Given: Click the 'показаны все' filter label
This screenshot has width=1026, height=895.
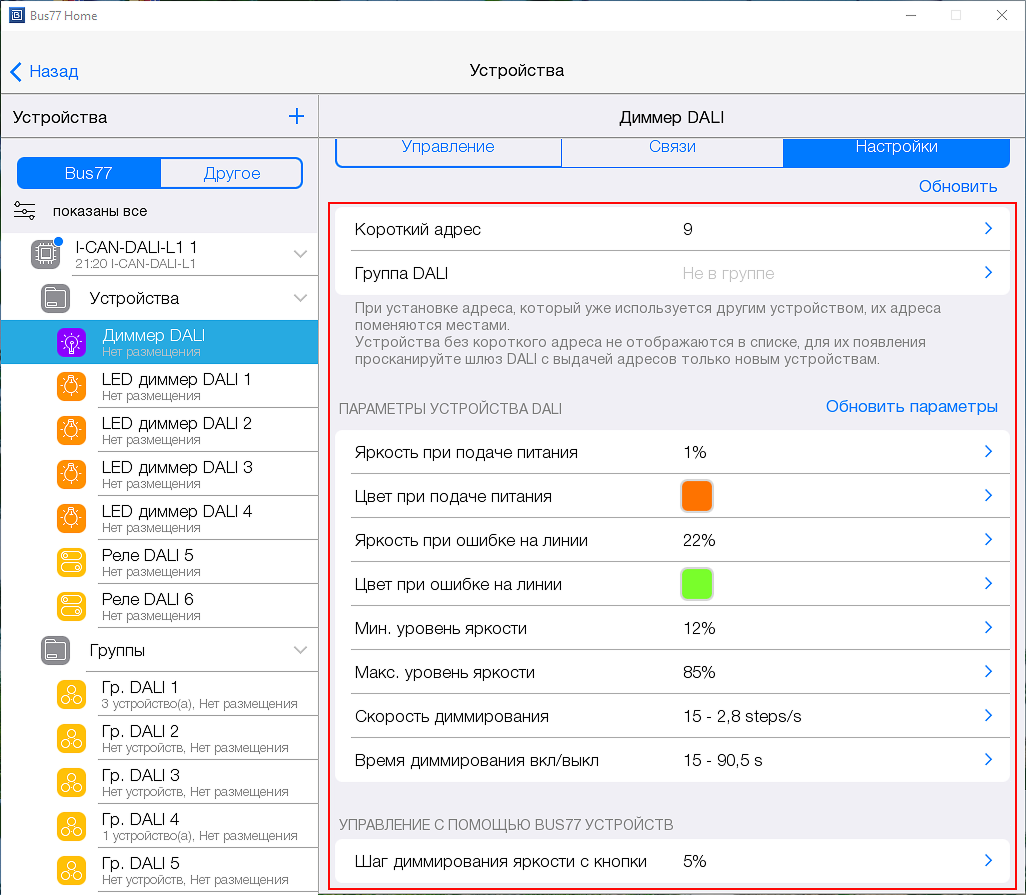Looking at the screenshot, I should (x=100, y=211).
